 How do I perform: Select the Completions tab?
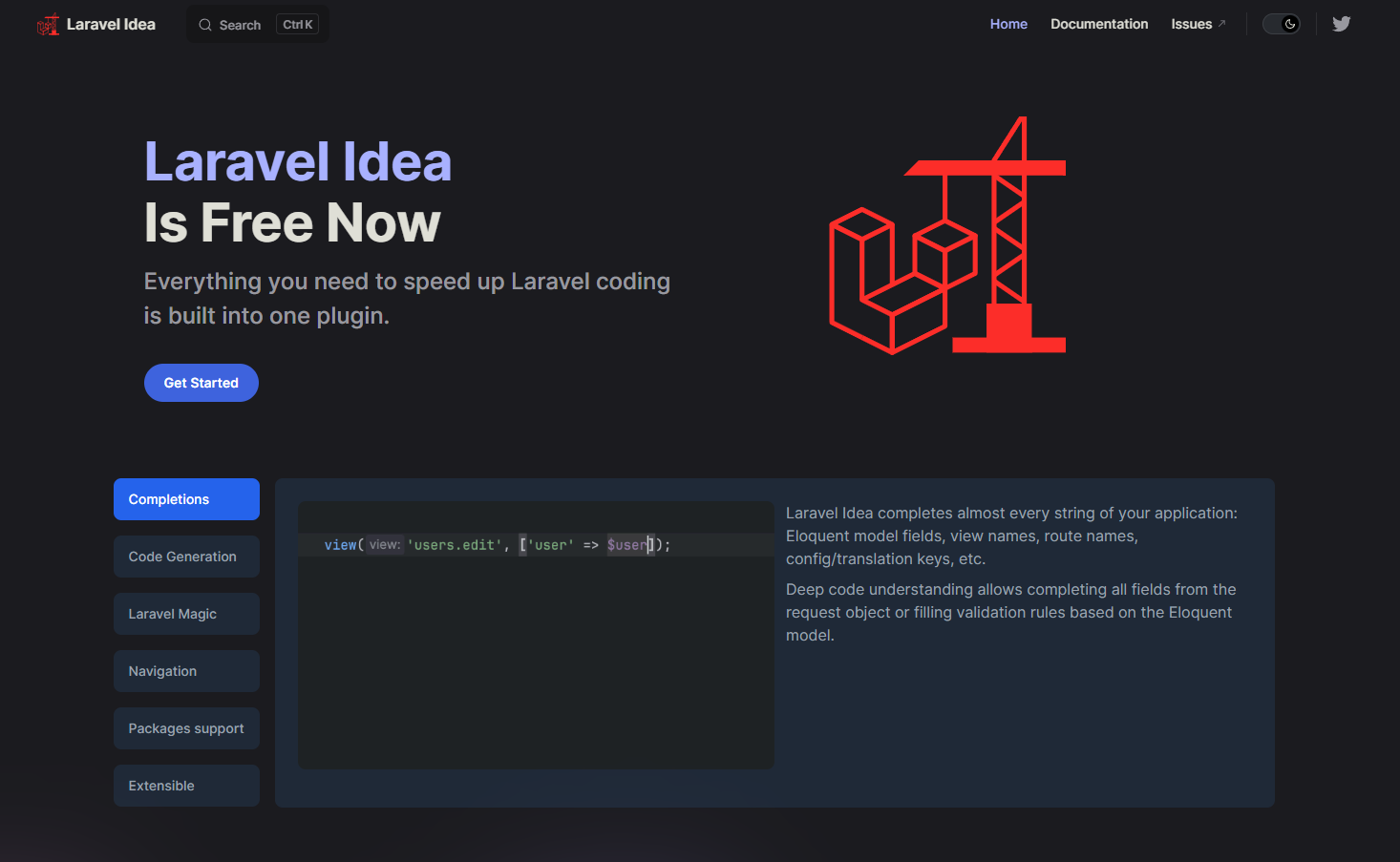click(x=186, y=499)
